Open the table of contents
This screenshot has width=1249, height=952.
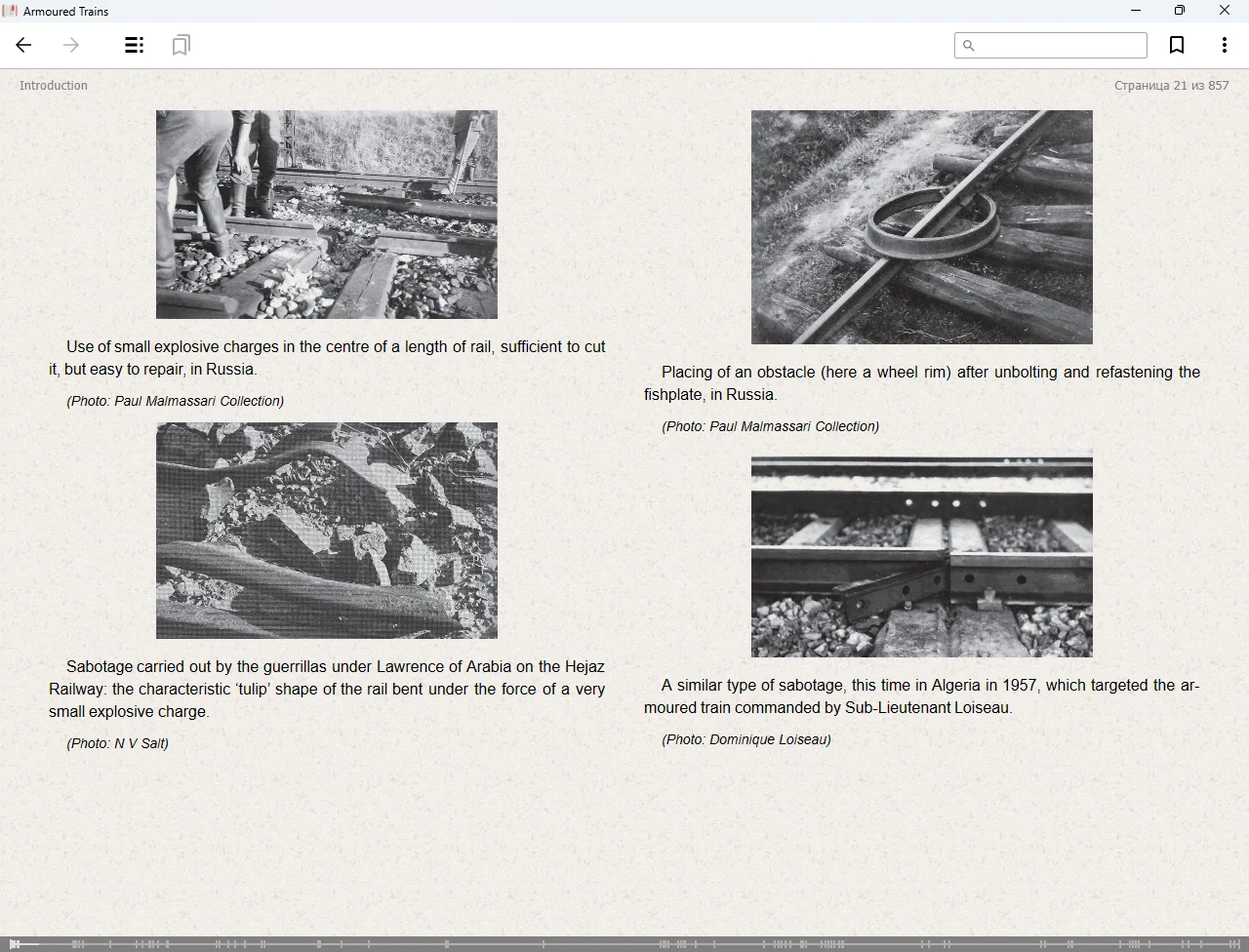pos(134,45)
